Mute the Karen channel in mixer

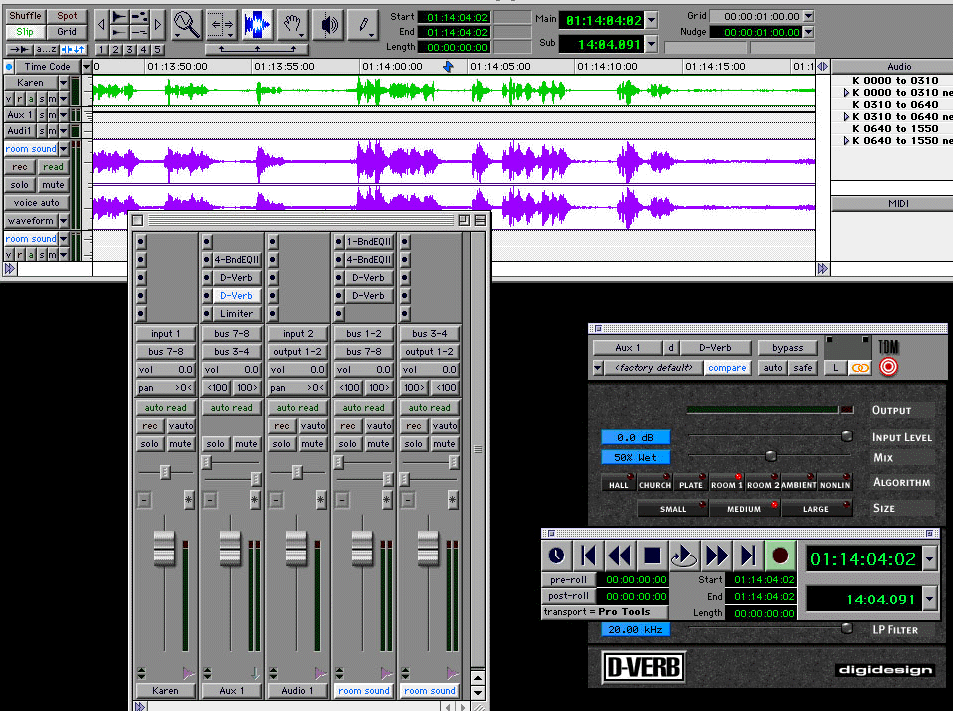point(180,444)
